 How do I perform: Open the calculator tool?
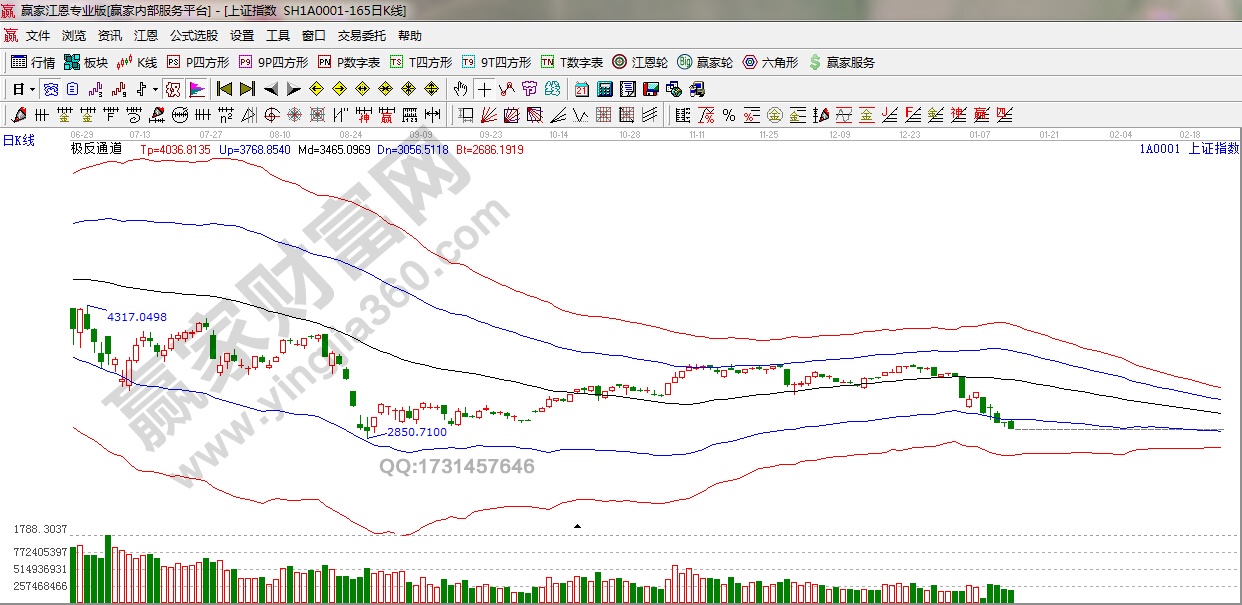pos(605,89)
